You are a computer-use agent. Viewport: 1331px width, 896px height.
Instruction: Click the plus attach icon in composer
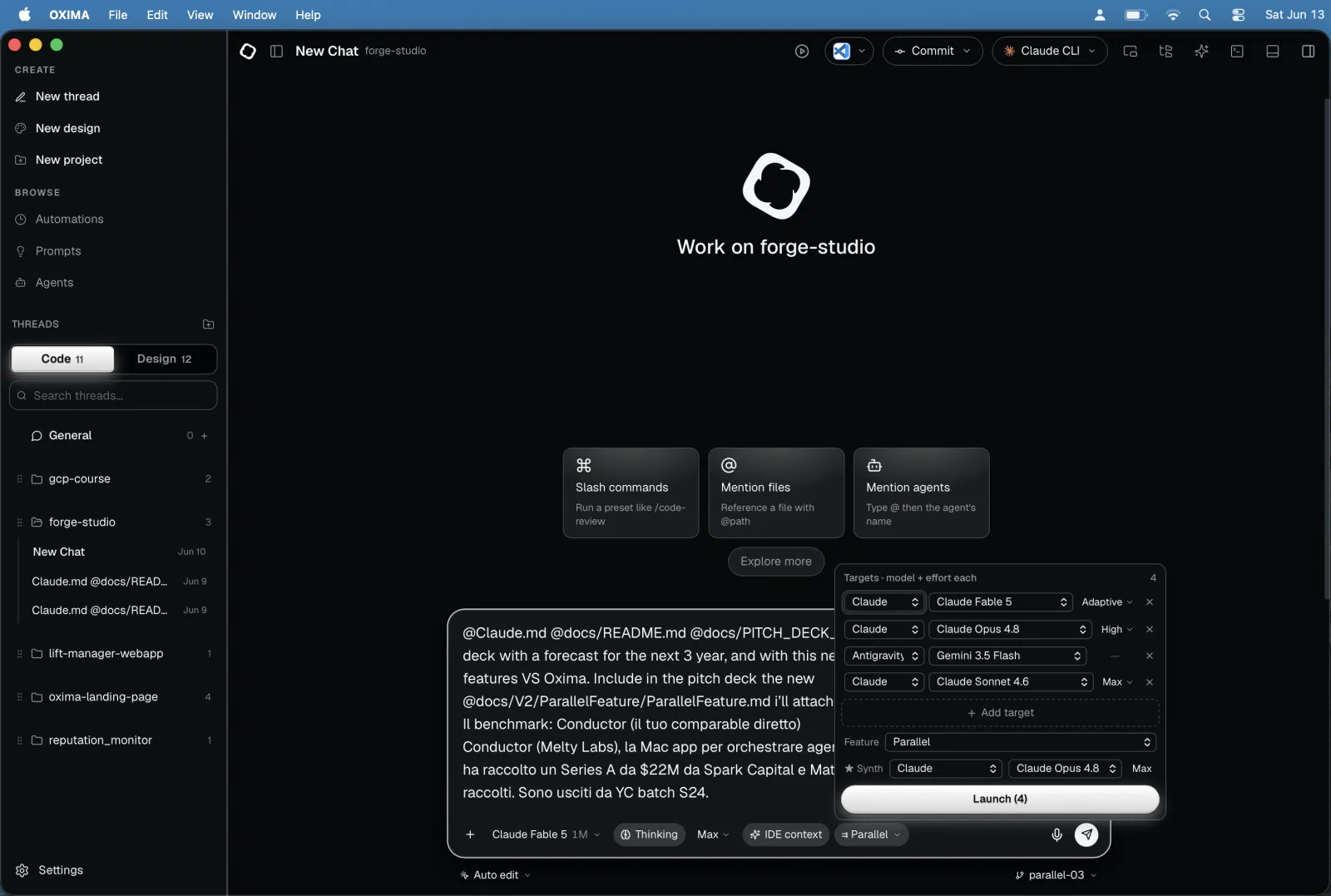click(470, 834)
